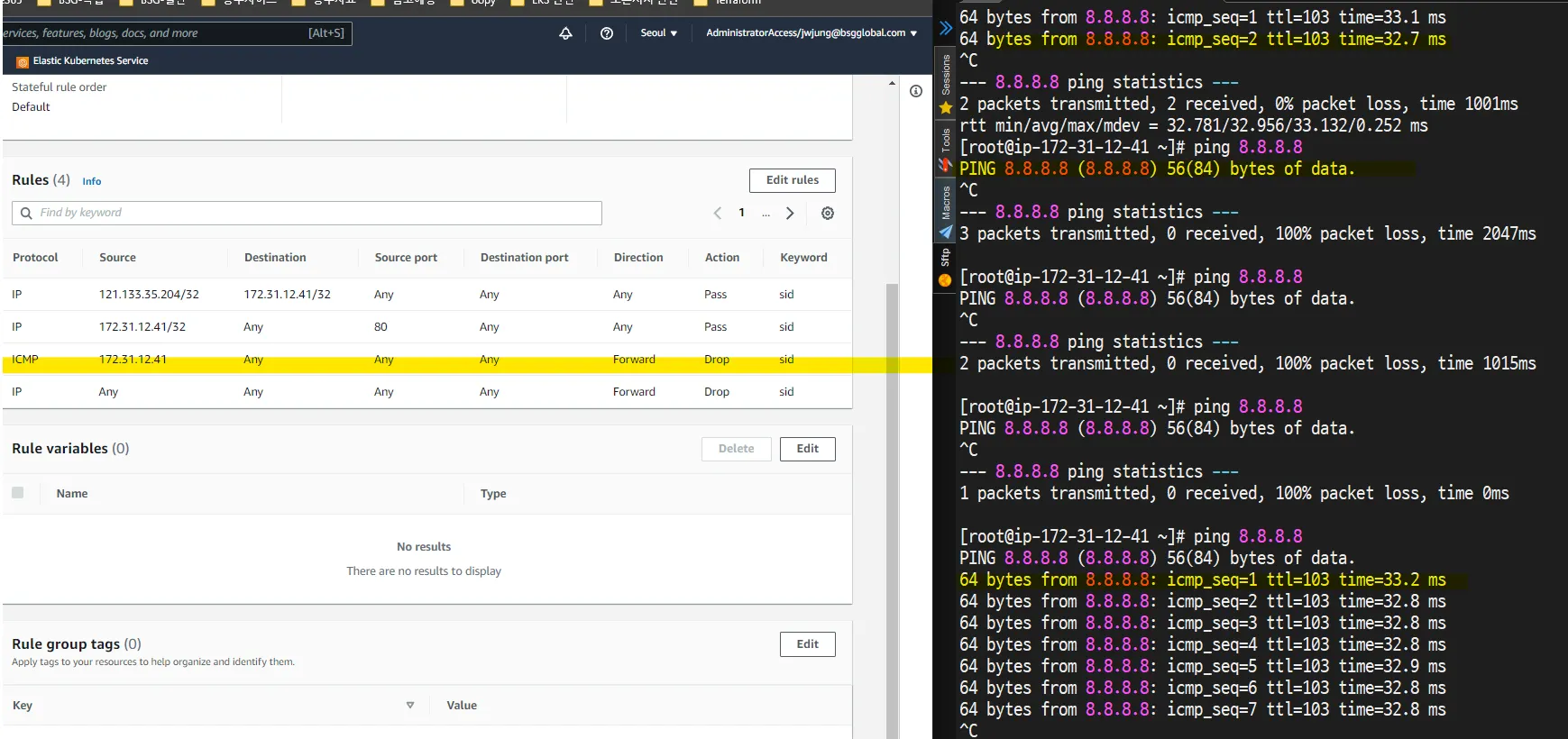This screenshot has width=1568, height=739.
Task: Open the AWS help question mark icon
Action: pyautogui.click(x=607, y=33)
